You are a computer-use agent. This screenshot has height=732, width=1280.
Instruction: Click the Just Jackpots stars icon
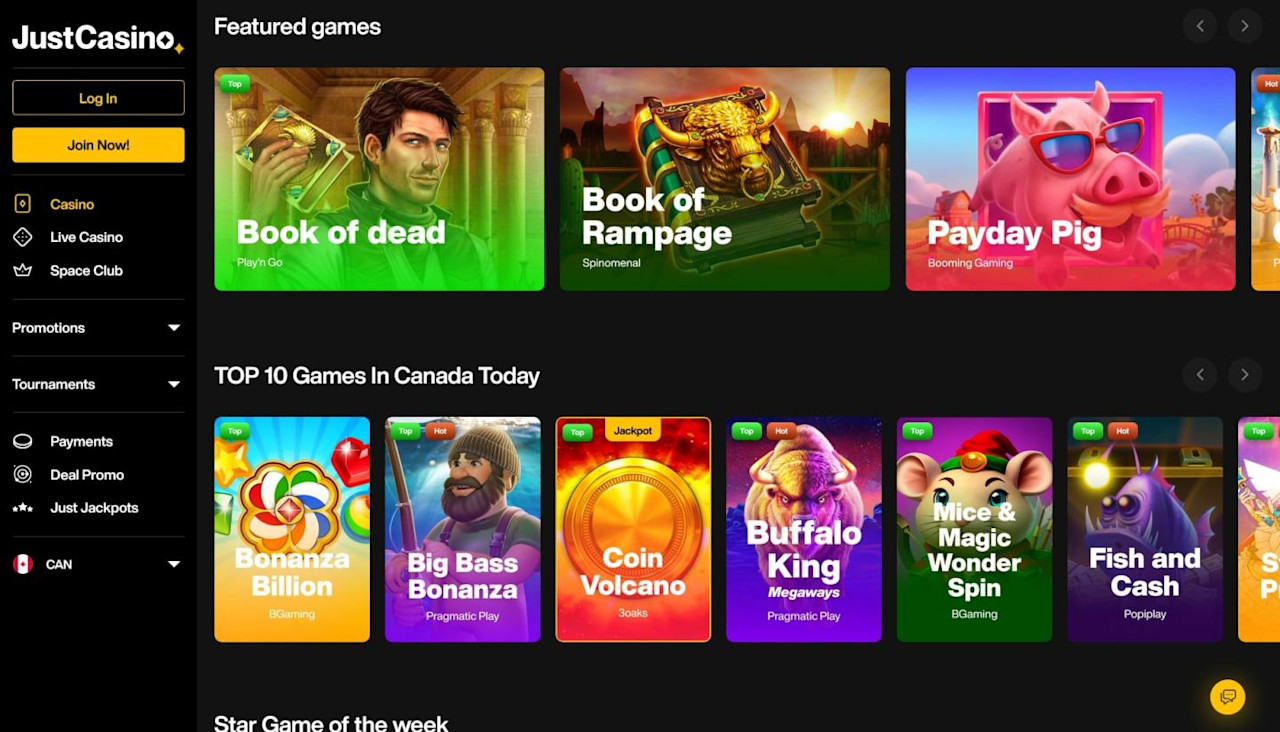click(22, 508)
